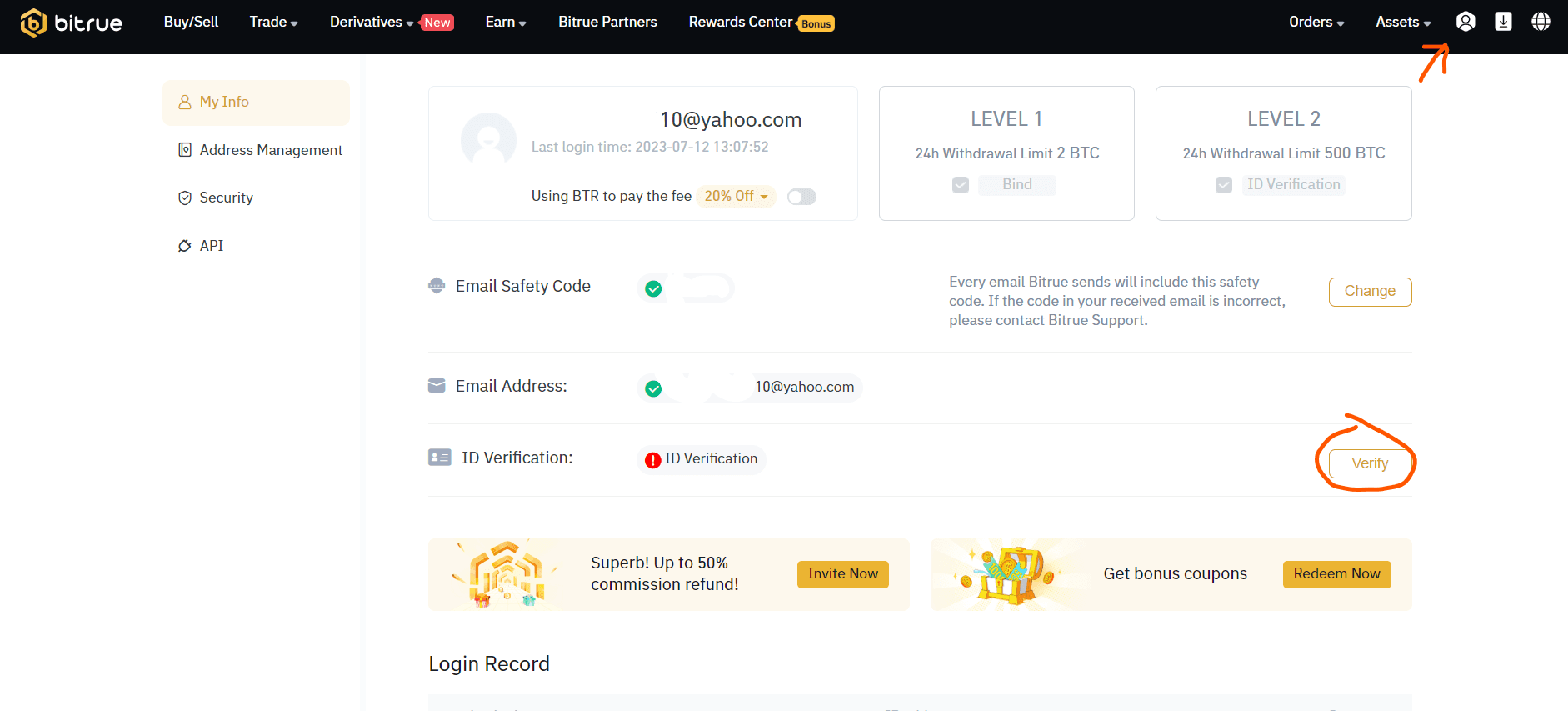Viewport: 1568px width, 711px height.
Task: Click the Login Record heading
Action: coord(489,664)
